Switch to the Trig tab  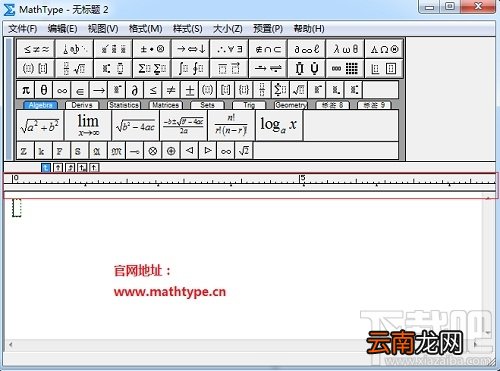click(x=249, y=105)
